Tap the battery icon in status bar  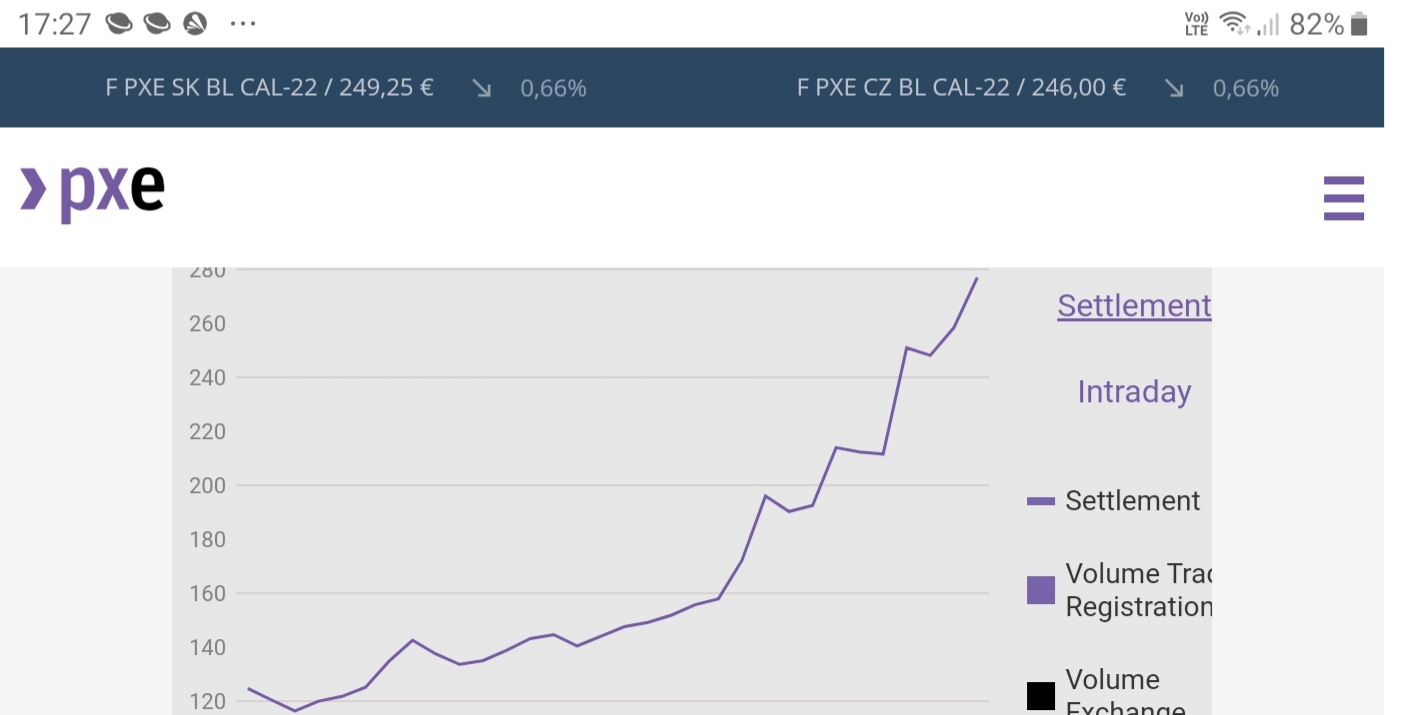[x=1358, y=24]
